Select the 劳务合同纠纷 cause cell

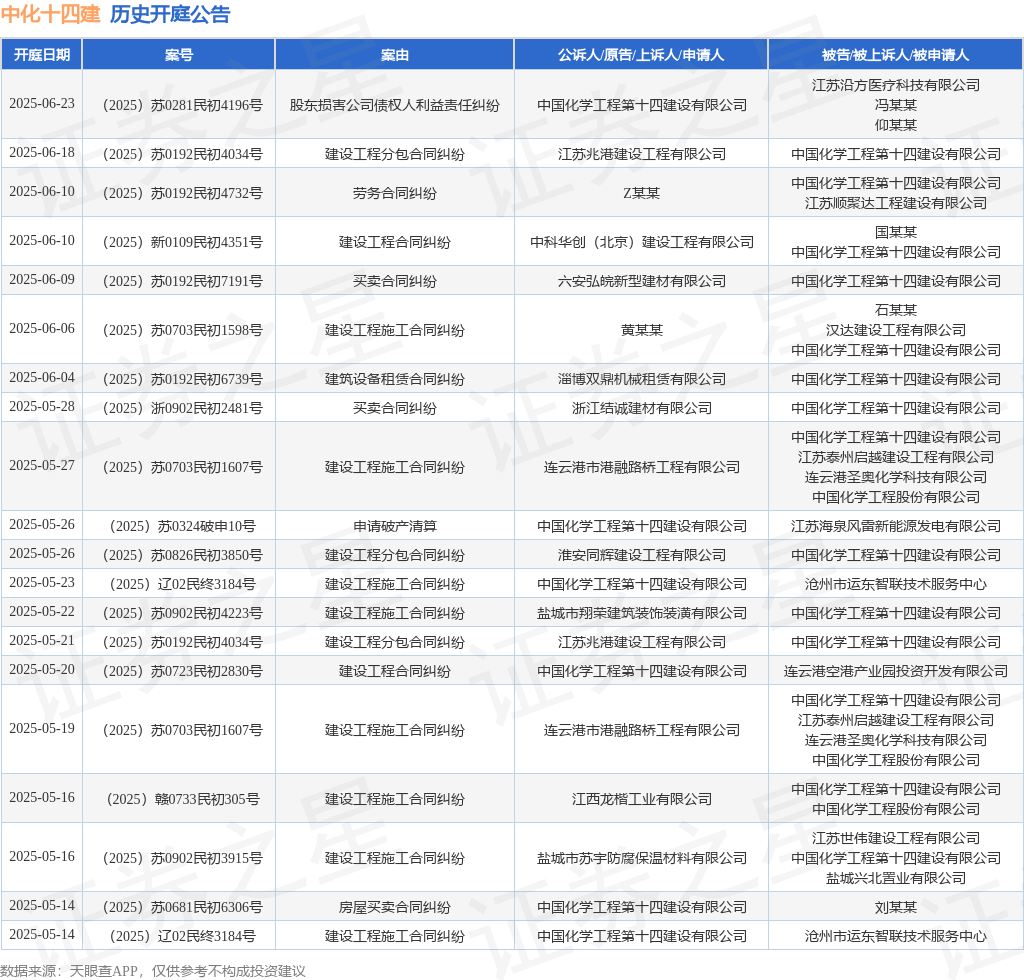[x=394, y=193]
